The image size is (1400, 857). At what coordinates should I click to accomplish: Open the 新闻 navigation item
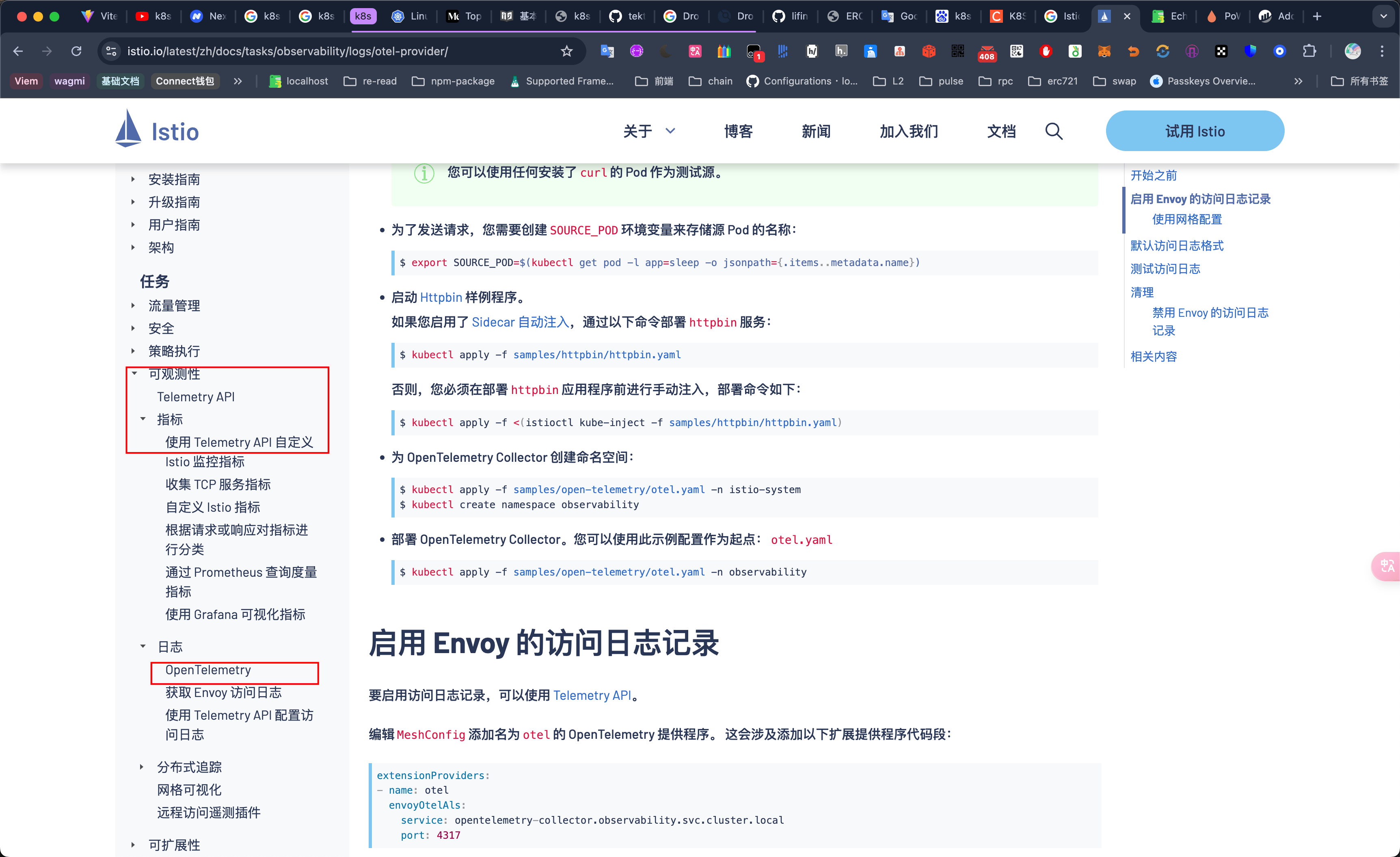pos(816,131)
